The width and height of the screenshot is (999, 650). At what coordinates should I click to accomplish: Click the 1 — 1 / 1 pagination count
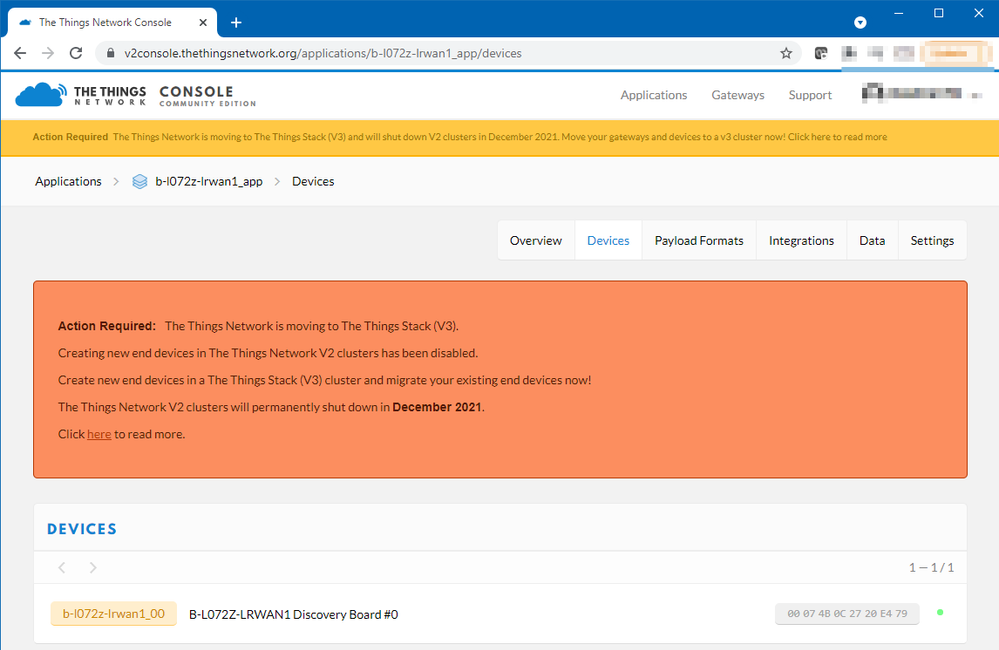click(931, 567)
